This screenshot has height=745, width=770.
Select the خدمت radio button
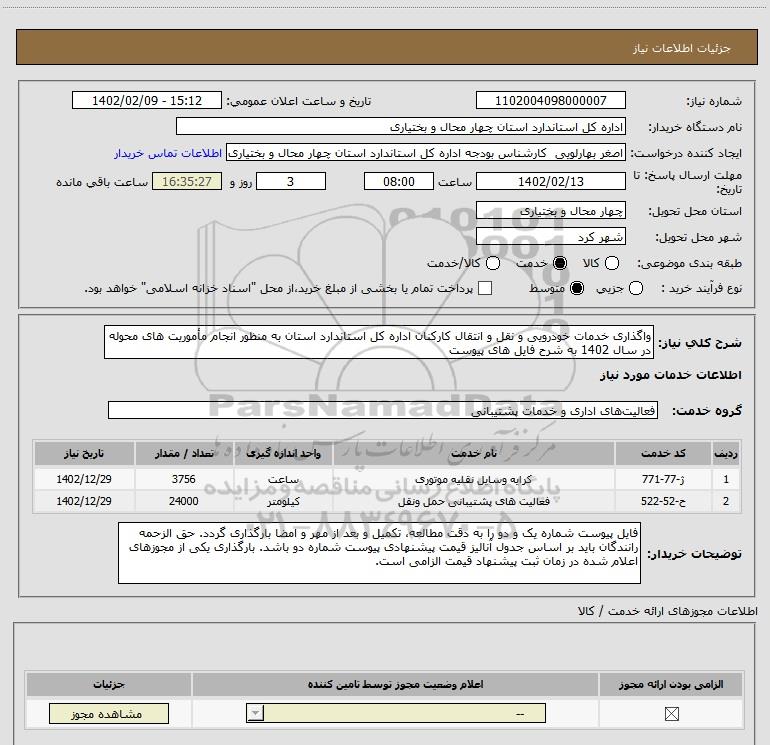tap(560, 263)
